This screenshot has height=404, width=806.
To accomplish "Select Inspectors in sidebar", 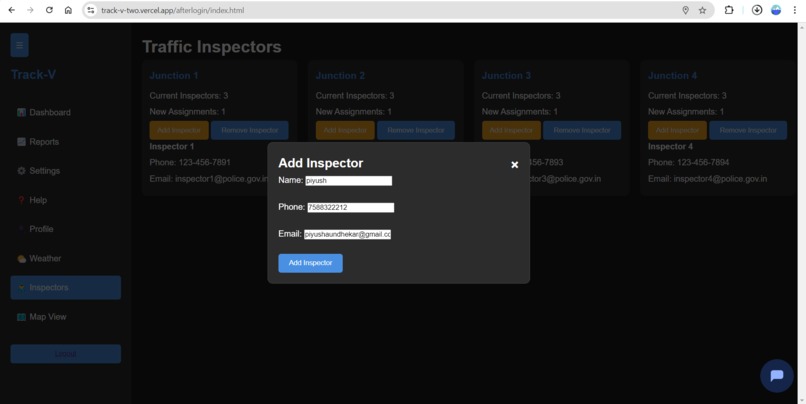I will coord(66,287).
